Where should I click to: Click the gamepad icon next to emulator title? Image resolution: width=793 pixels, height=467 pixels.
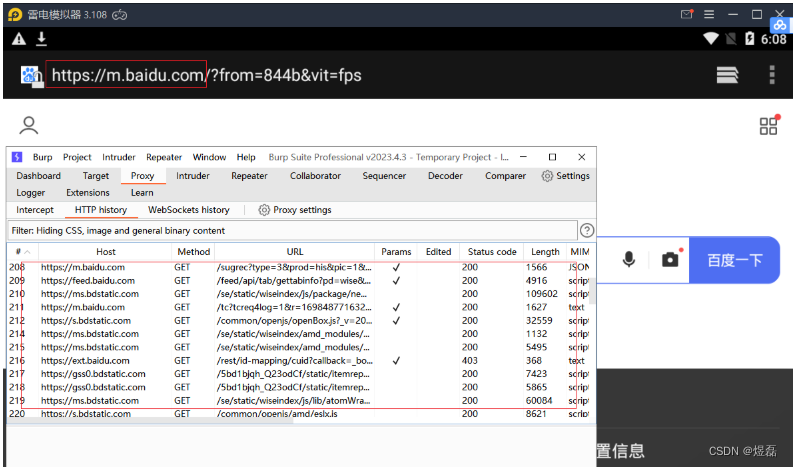point(119,15)
